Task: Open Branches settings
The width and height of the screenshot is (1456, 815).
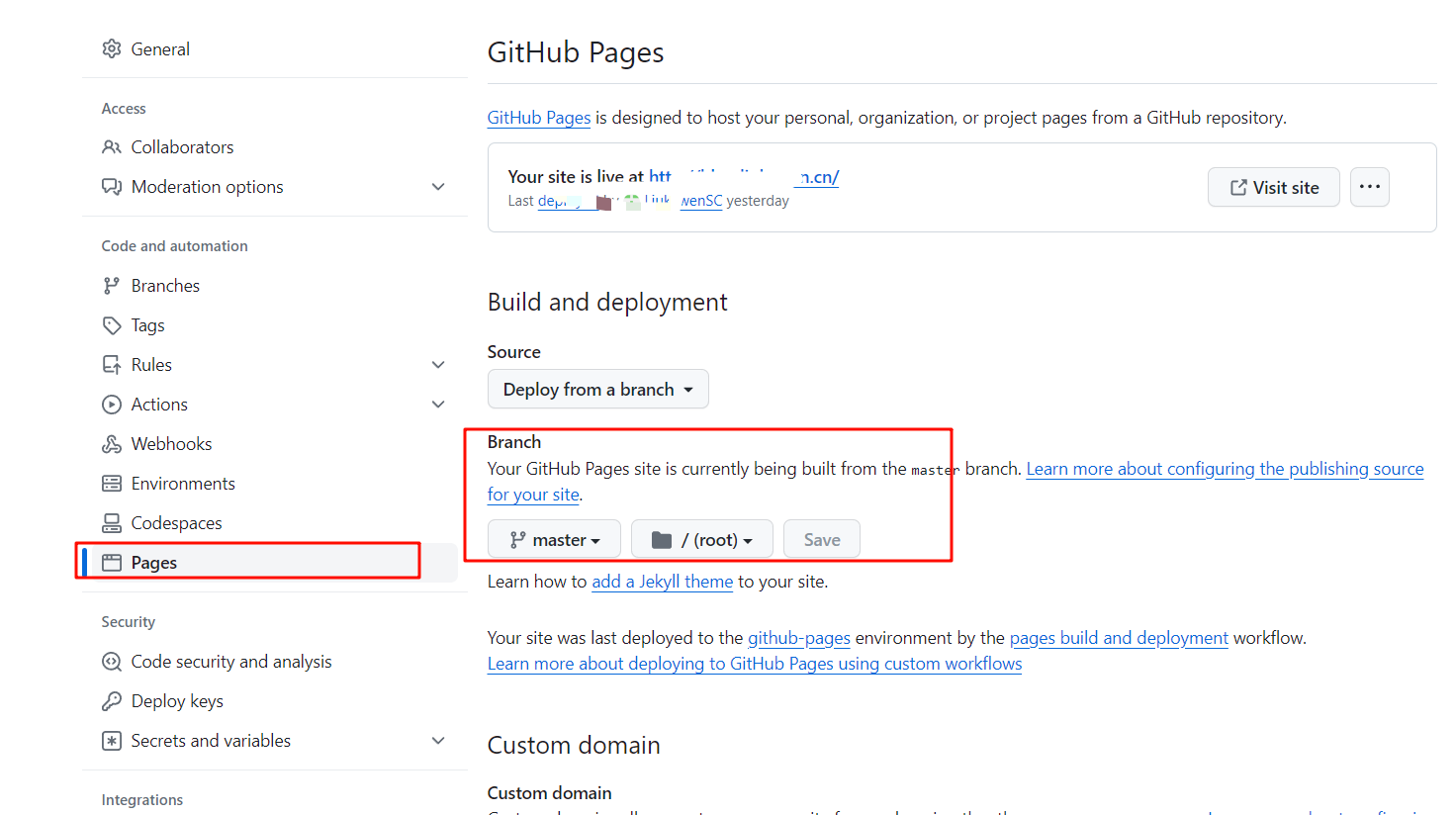Action: pos(165,286)
